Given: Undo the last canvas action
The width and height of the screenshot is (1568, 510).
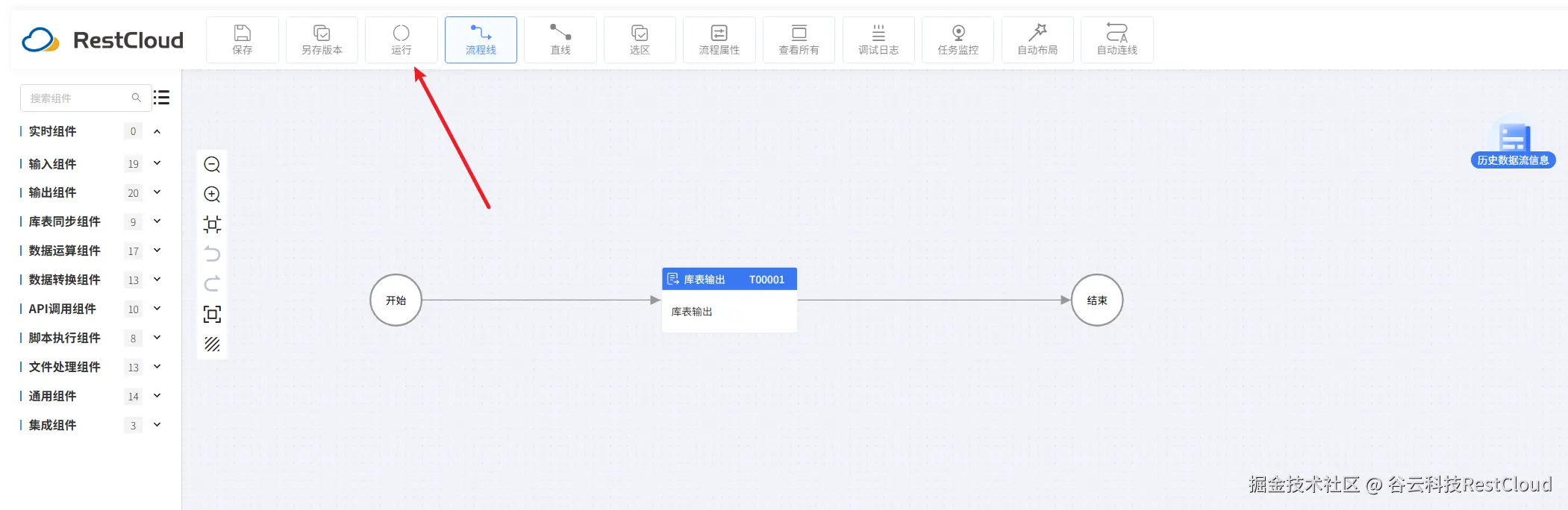Looking at the screenshot, I should pyautogui.click(x=212, y=254).
